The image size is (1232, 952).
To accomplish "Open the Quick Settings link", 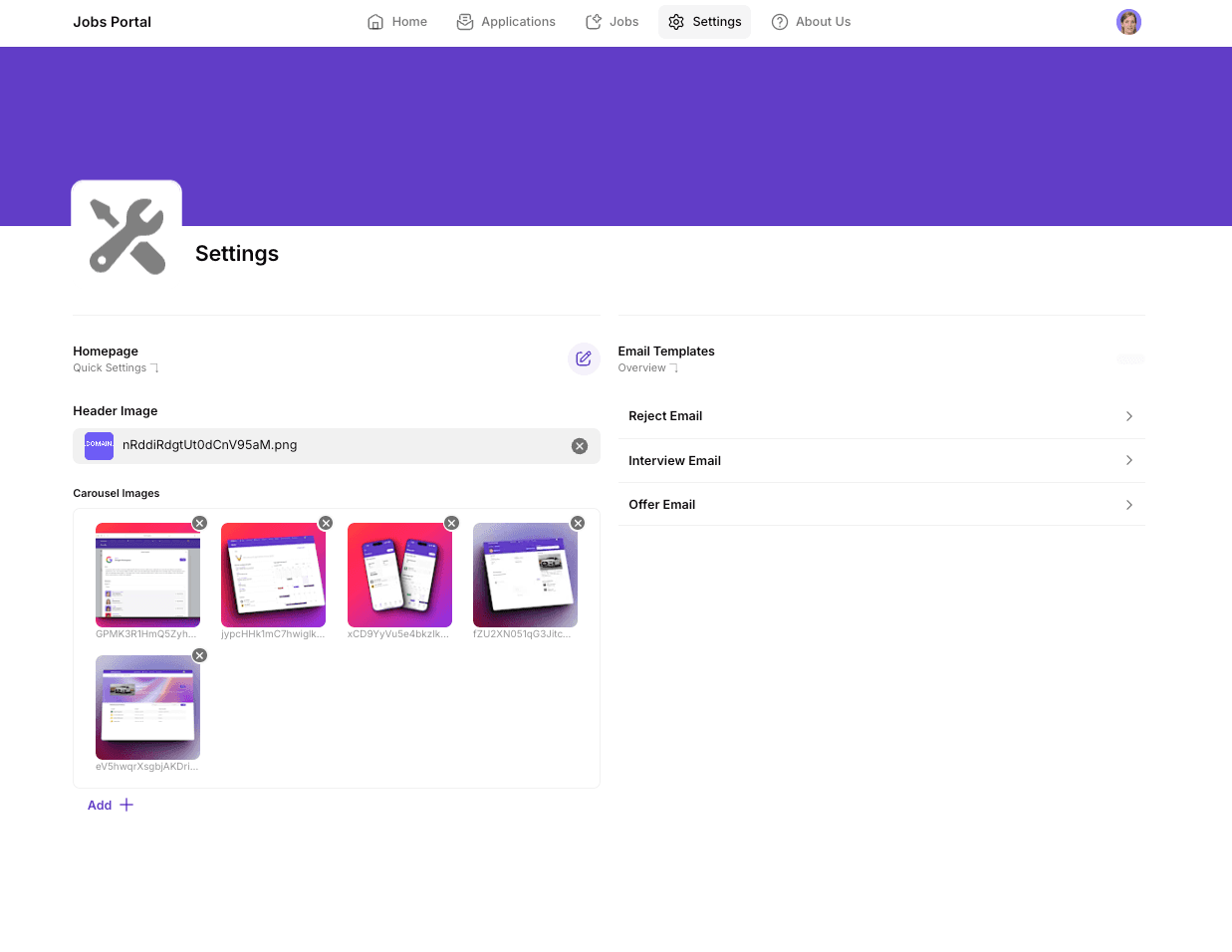I will (110, 367).
